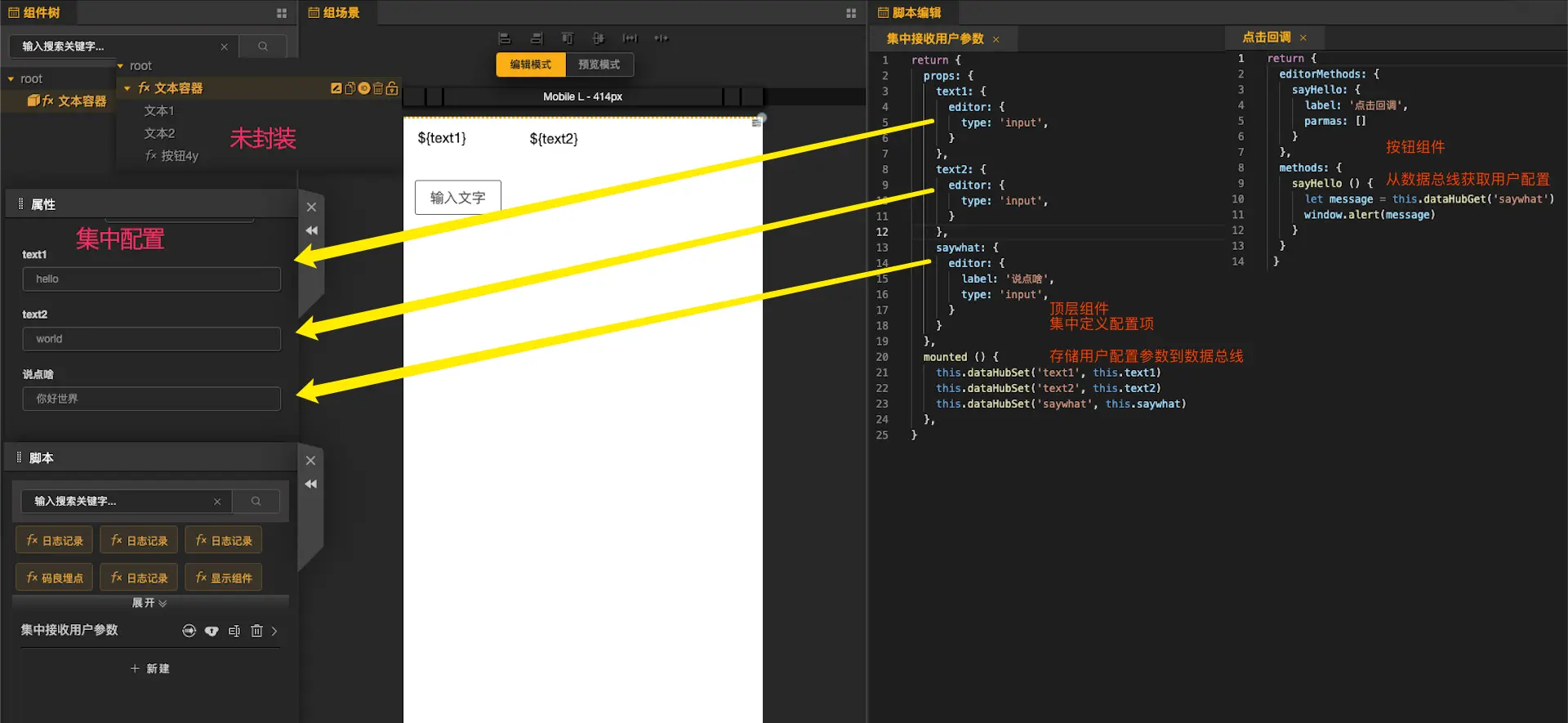1568x723 pixels.
Task: Collapse 属性 panel with double-arrow icon
Action: pos(311,231)
